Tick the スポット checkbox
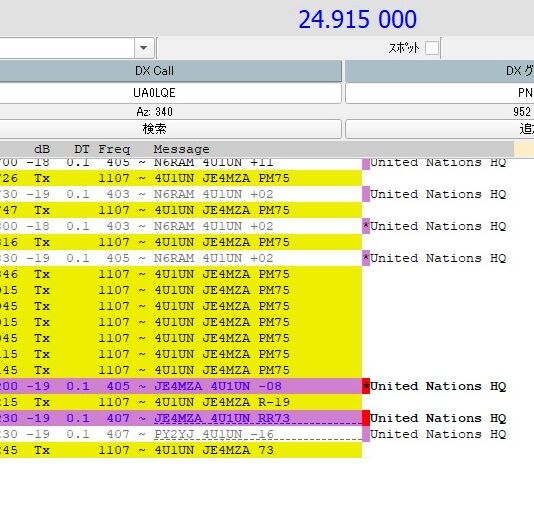 coord(432,48)
